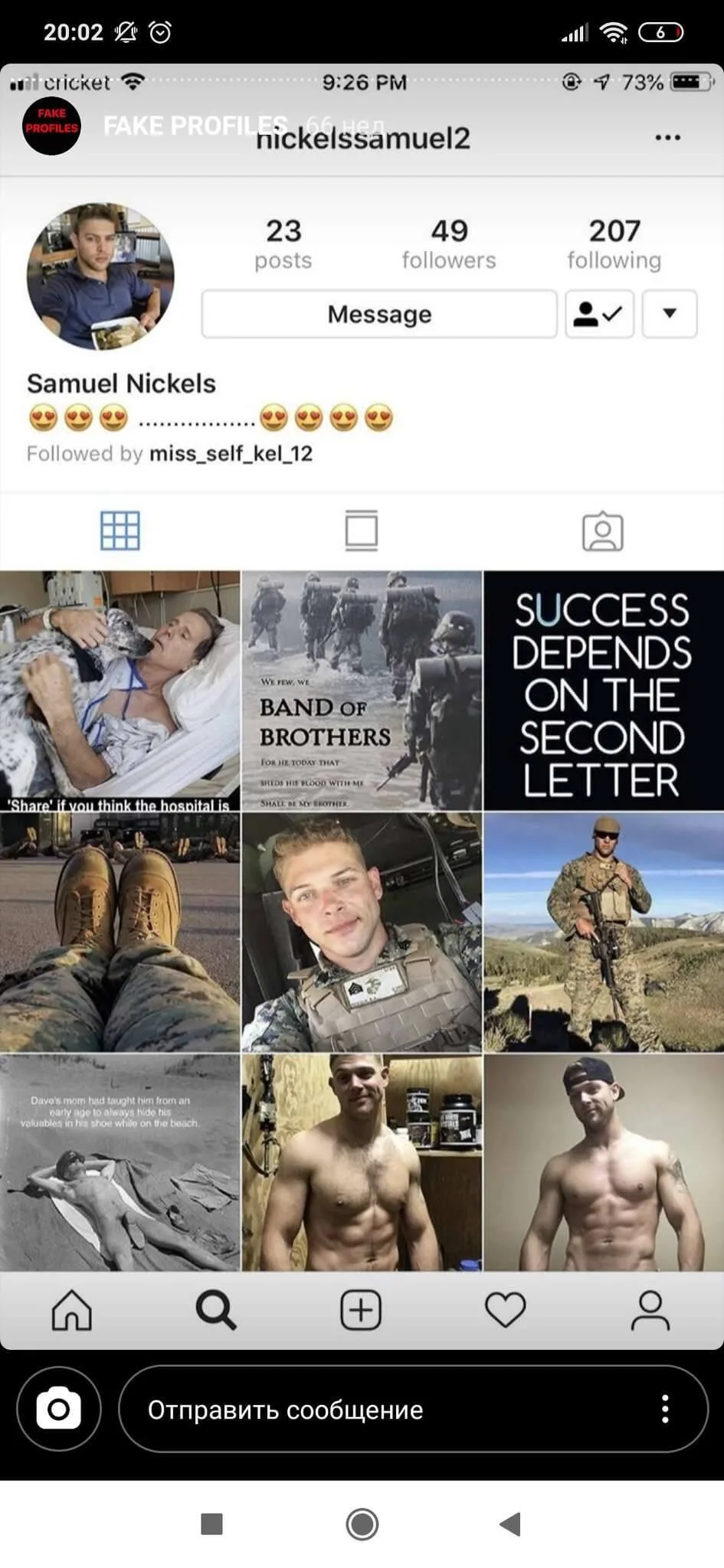The width and height of the screenshot is (724, 1568).
Task: Tap the new post plus icon
Action: pos(361,1310)
